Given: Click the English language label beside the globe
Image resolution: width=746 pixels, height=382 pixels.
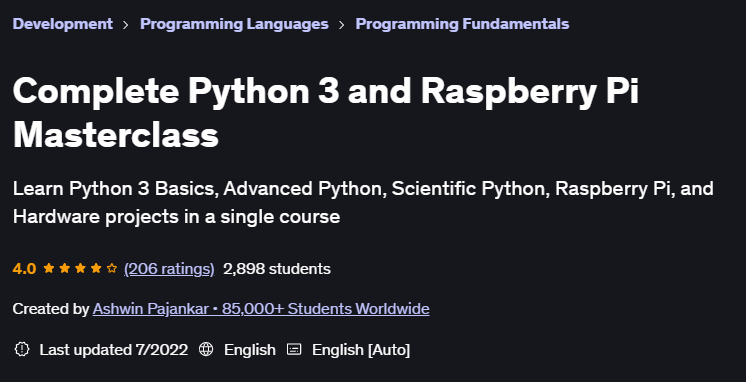Looking at the screenshot, I should (250, 350).
